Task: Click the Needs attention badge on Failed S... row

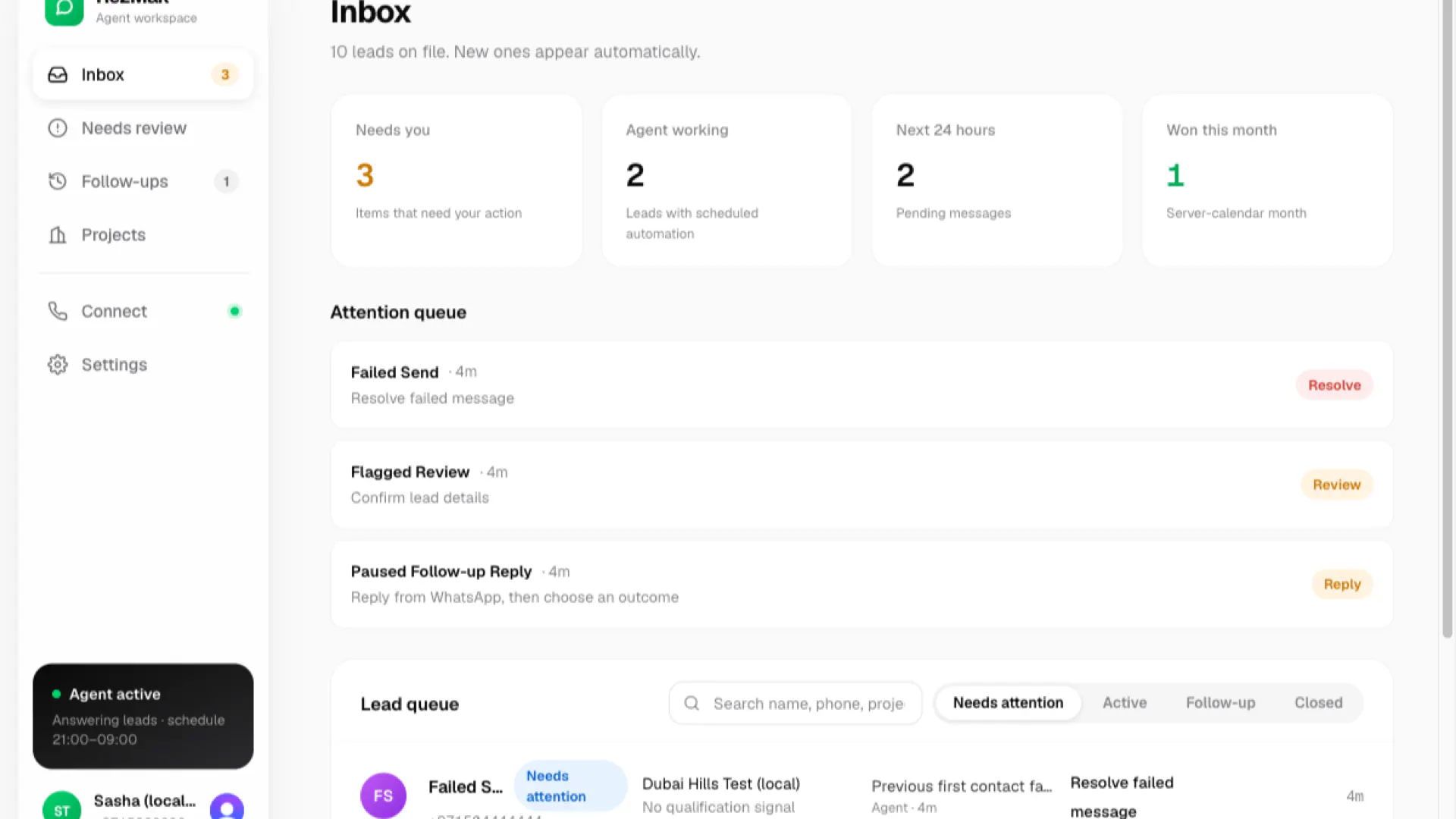Action: pyautogui.click(x=570, y=786)
